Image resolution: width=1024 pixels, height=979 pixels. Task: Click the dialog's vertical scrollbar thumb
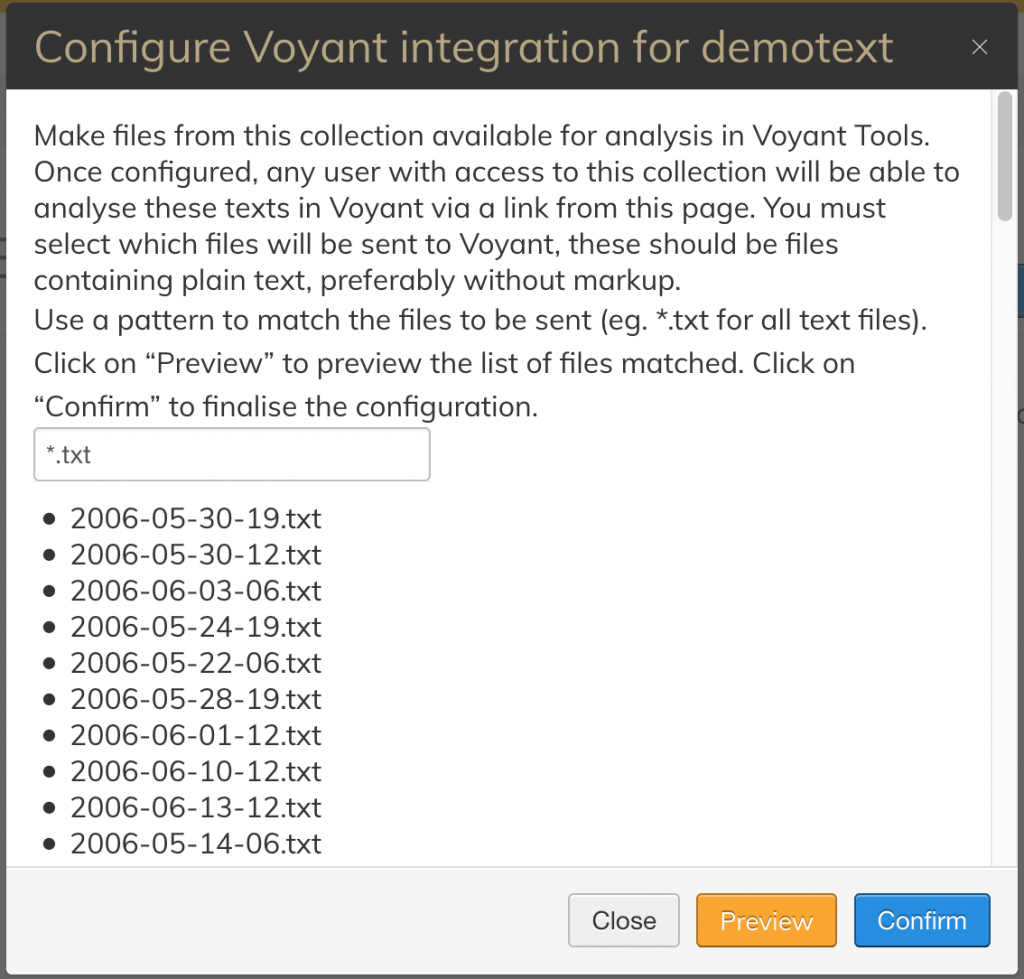(x=1005, y=157)
